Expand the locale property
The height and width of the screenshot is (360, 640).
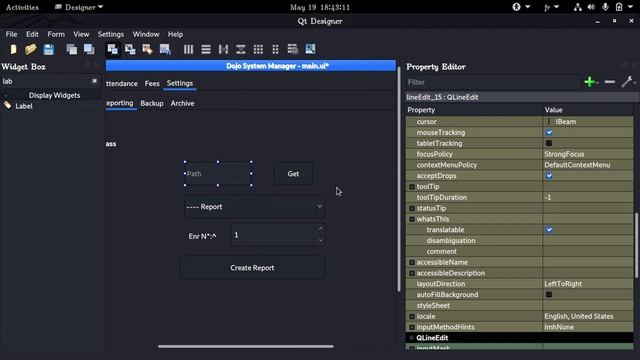(412, 316)
